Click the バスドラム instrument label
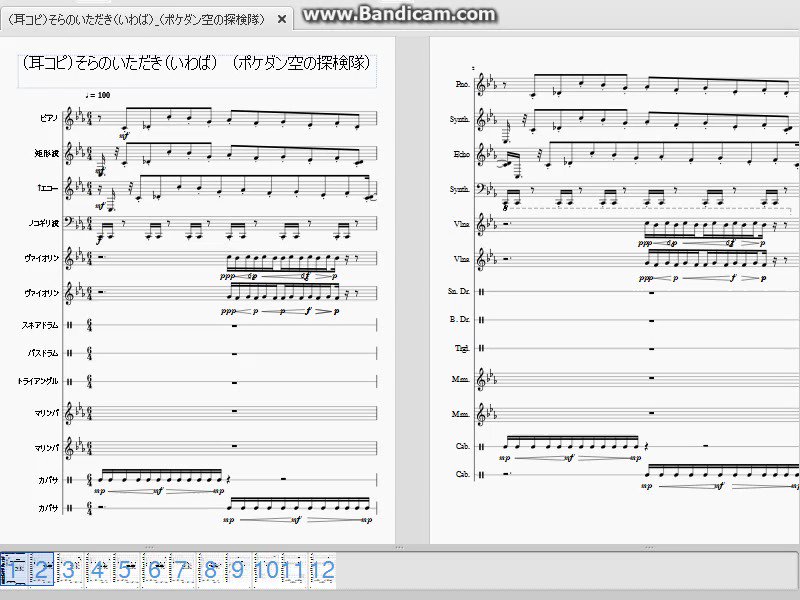 tap(43, 353)
